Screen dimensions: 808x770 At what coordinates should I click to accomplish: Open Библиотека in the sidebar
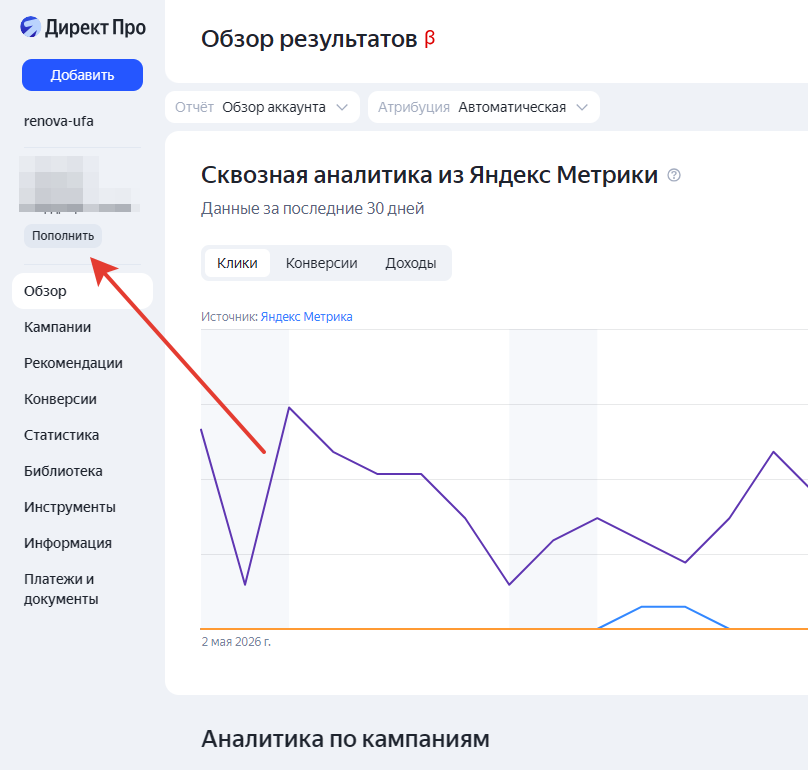tap(63, 472)
